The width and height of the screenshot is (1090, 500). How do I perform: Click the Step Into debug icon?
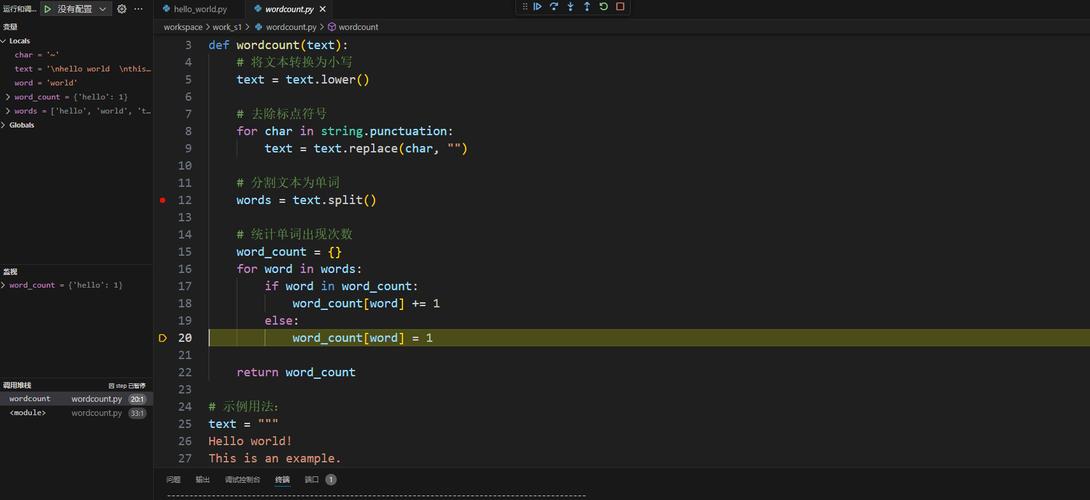[570, 7]
